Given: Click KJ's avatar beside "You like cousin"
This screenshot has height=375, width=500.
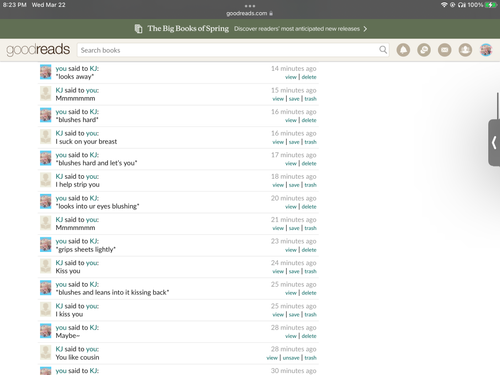Looking at the screenshot, I should pyautogui.click(x=46, y=353).
